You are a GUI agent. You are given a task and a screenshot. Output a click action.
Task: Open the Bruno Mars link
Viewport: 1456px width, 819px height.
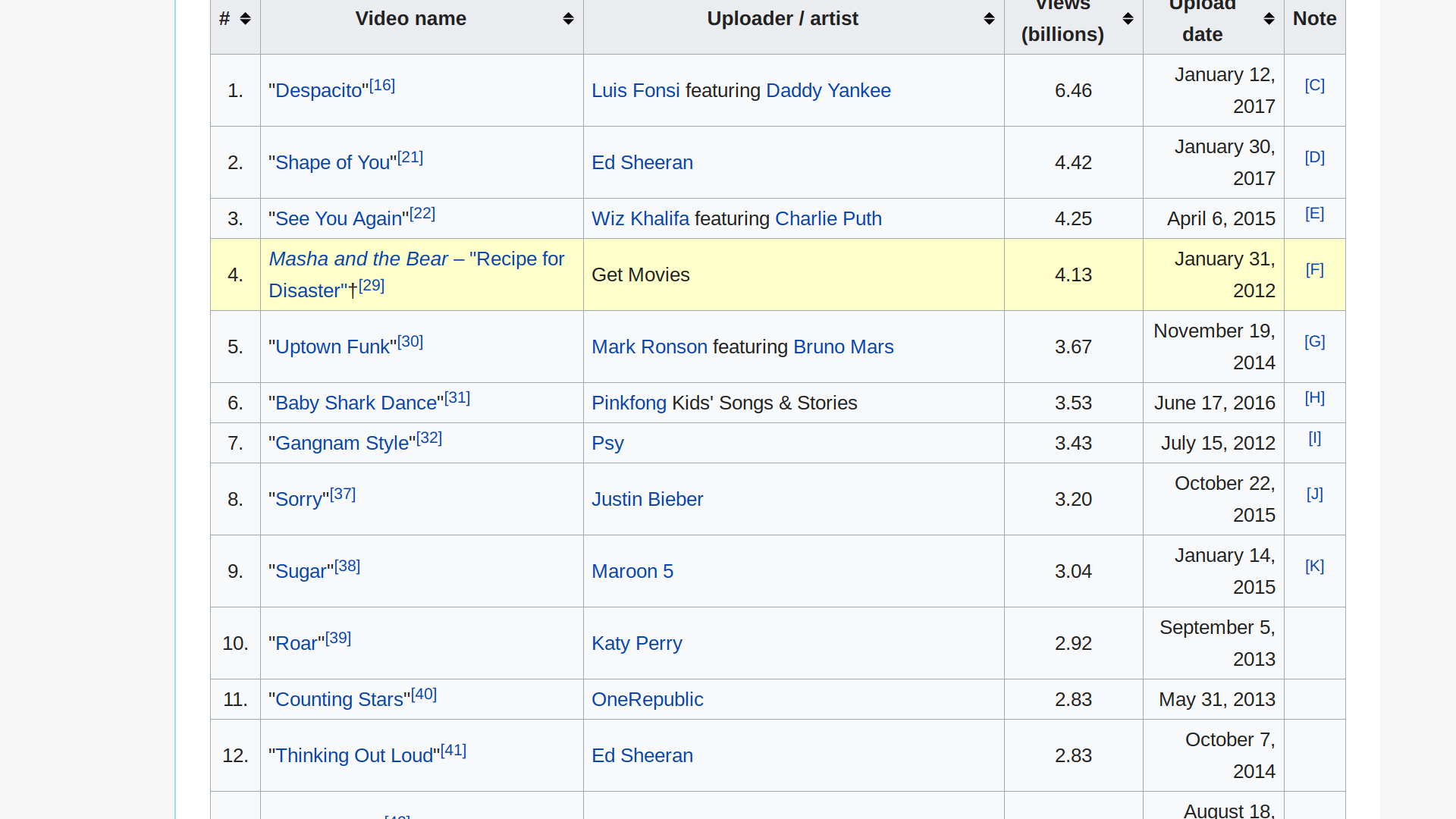tap(843, 347)
